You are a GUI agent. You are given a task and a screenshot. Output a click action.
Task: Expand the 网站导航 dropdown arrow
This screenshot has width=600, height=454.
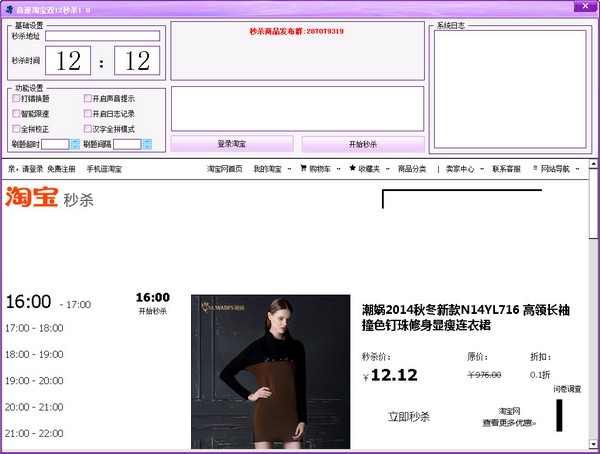[x=577, y=169]
